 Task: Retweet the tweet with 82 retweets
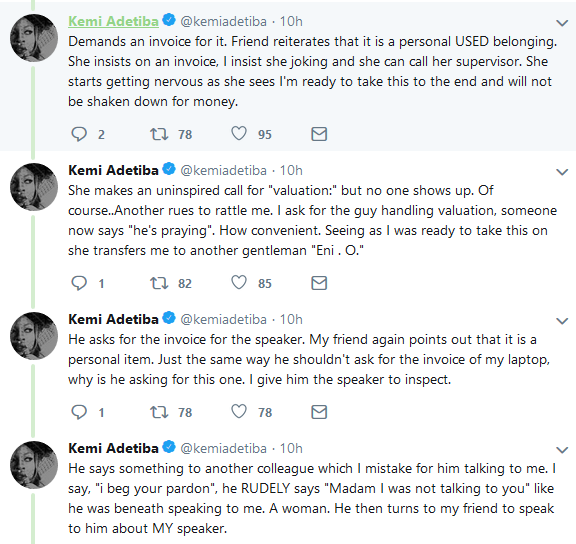click(159, 283)
